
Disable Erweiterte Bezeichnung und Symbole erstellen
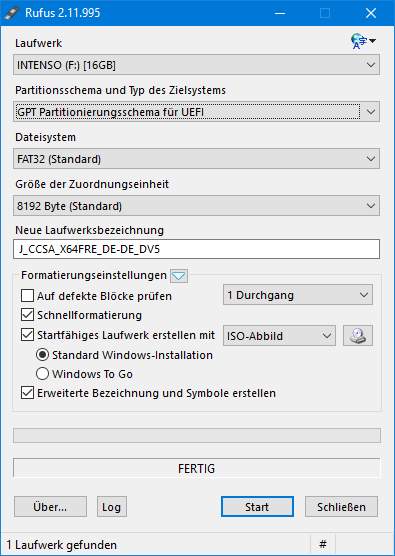point(27,393)
